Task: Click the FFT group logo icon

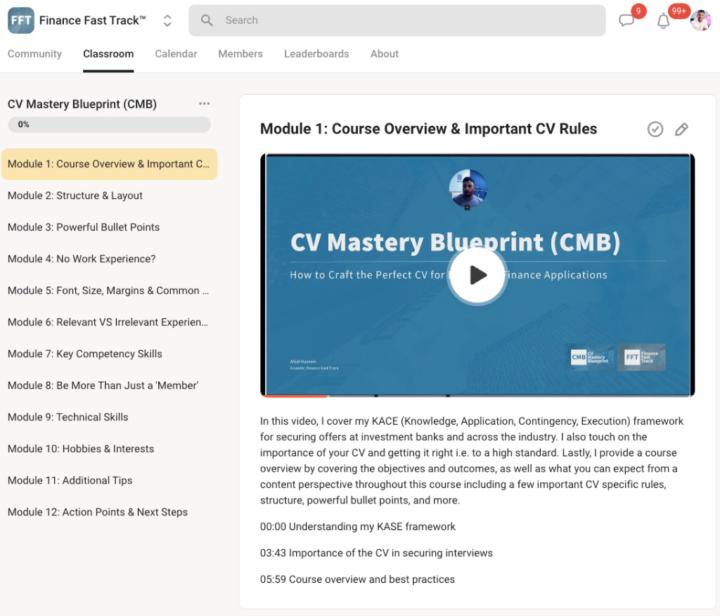Action: click(x=21, y=21)
